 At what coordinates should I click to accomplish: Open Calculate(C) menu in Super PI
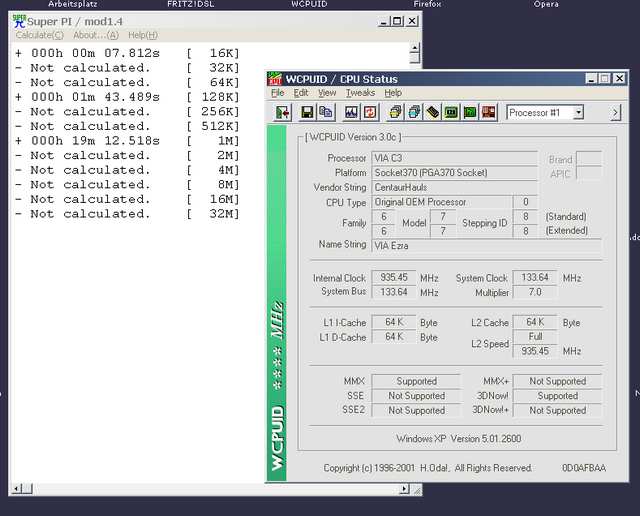pyautogui.click(x=40, y=35)
